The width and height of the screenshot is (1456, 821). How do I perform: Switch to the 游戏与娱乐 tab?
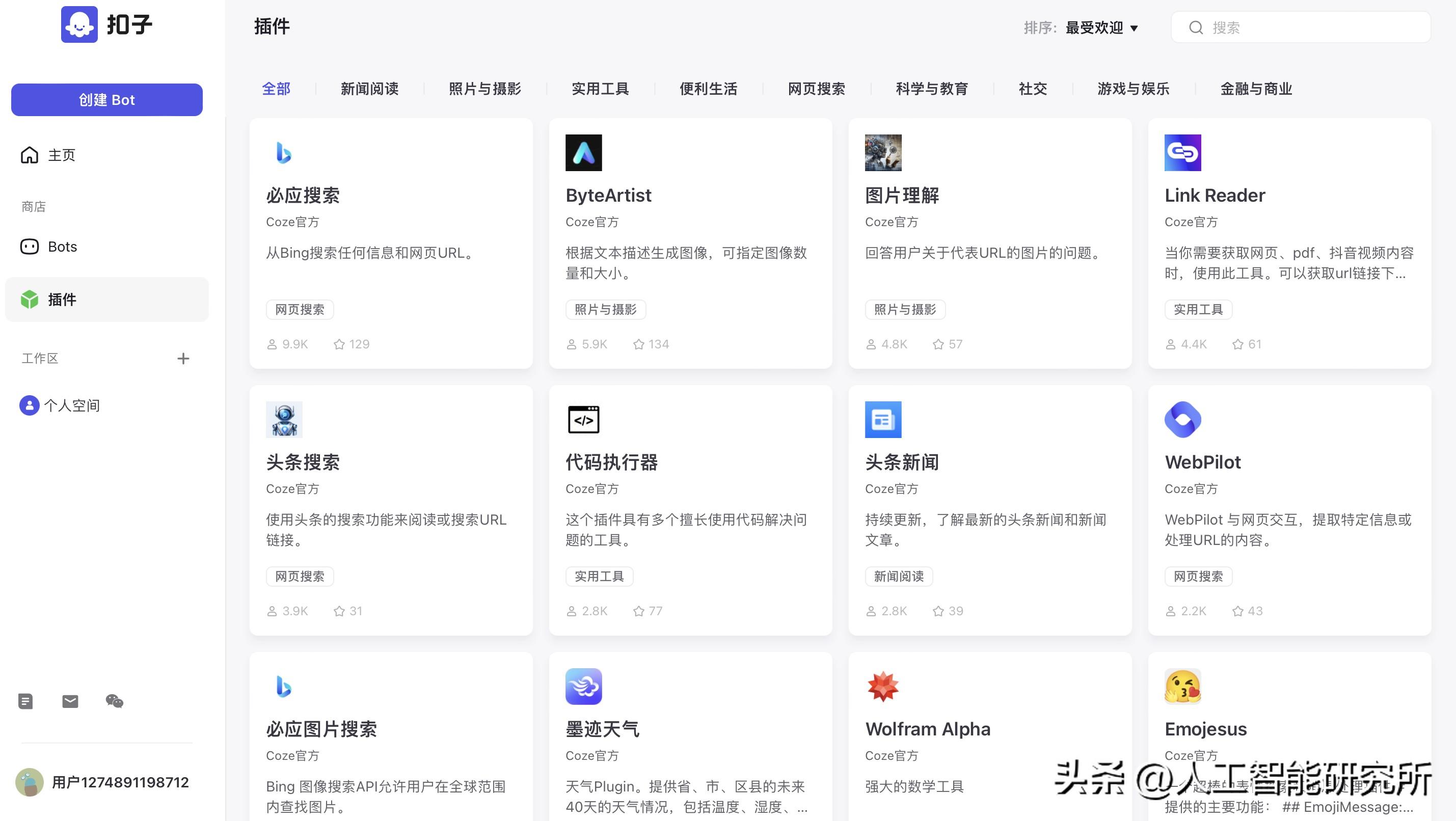[x=1133, y=89]
